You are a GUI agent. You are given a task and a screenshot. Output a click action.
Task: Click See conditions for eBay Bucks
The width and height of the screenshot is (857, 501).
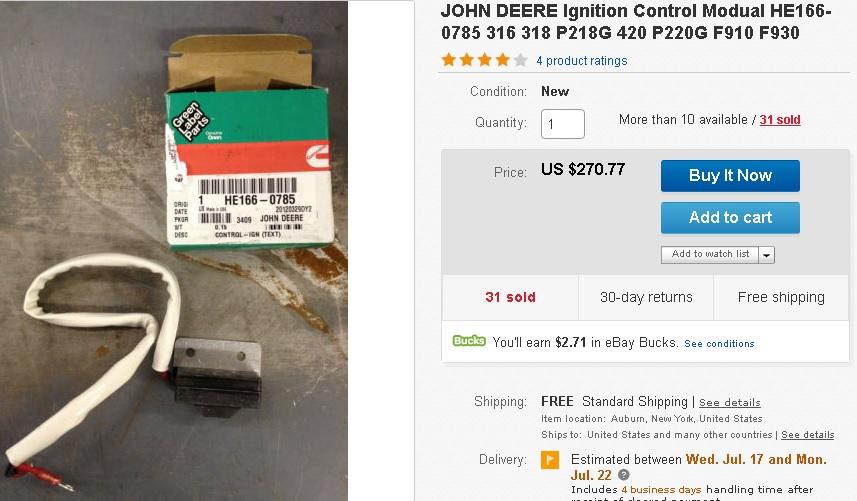[719, 344]
